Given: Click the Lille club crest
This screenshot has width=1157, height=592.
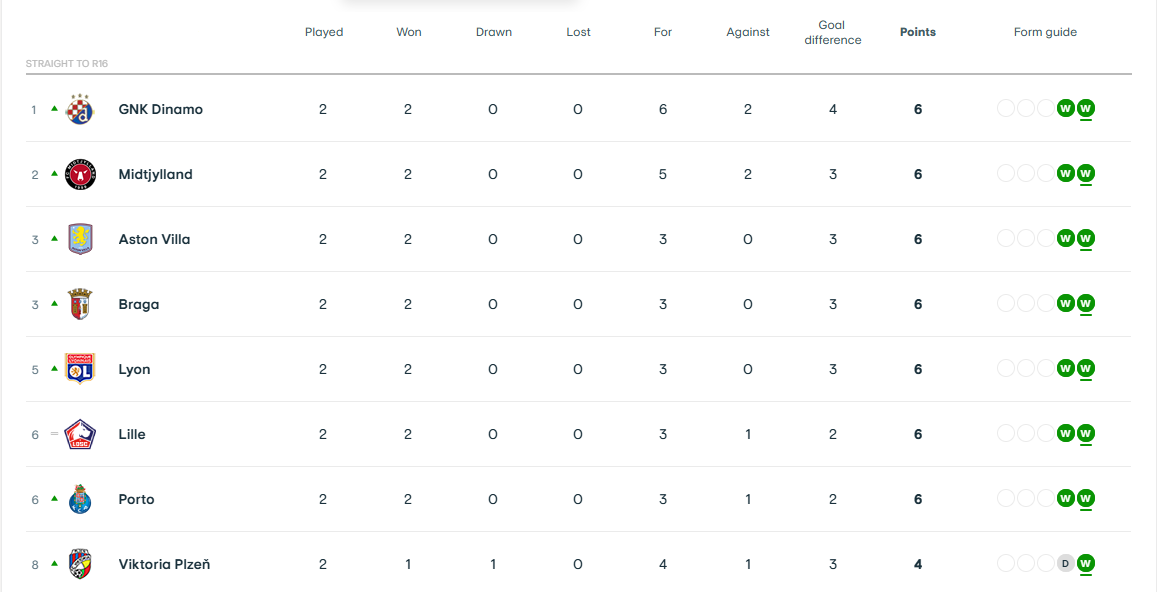Looking at the screenshot, I should point(80,434).
